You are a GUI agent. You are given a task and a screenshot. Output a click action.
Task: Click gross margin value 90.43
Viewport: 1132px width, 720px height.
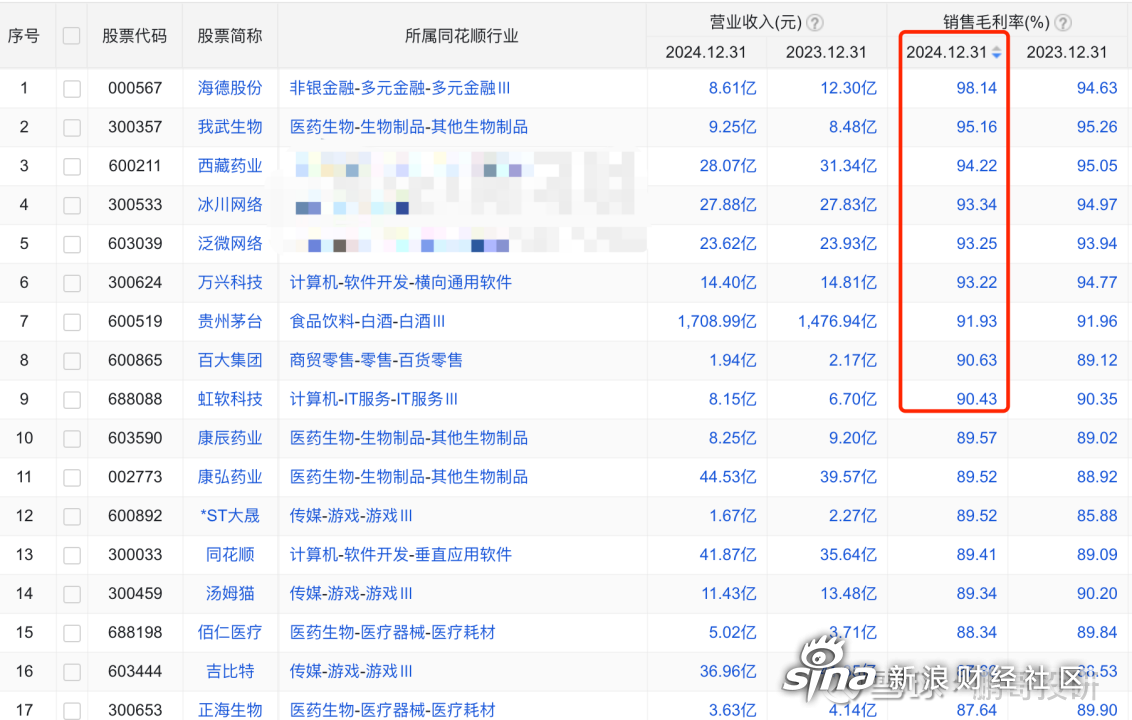point(977,399)
